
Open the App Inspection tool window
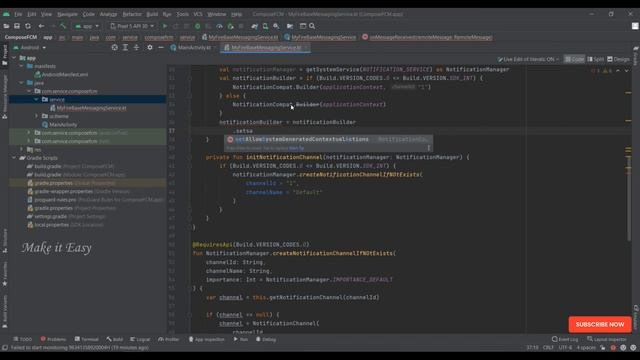coord(207,339)
